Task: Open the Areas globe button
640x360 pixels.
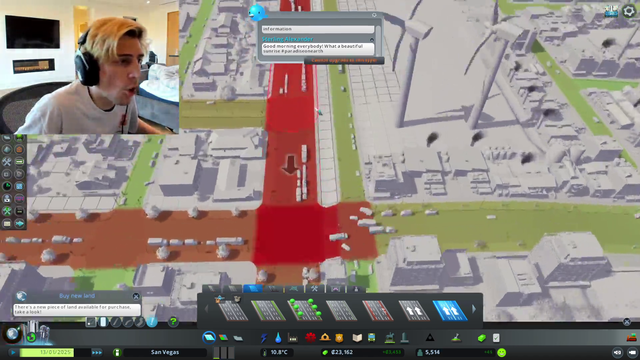Action: pos(12,334)
